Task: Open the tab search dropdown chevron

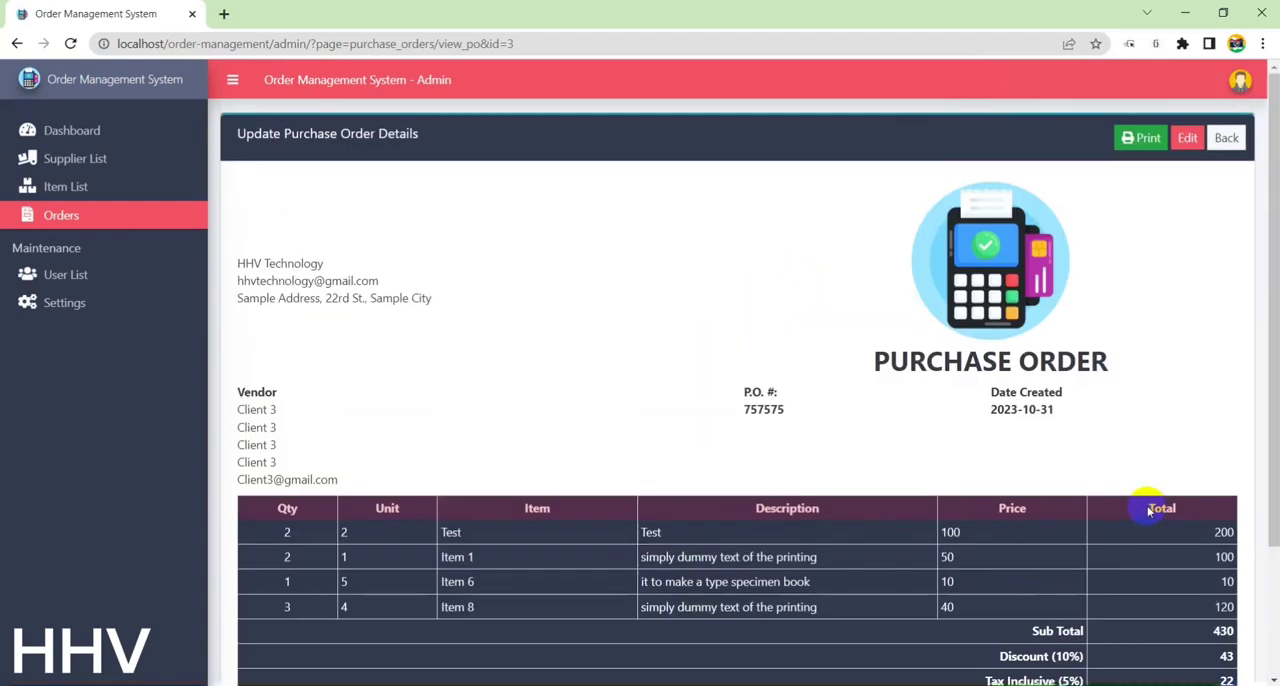Action: 1147,13
